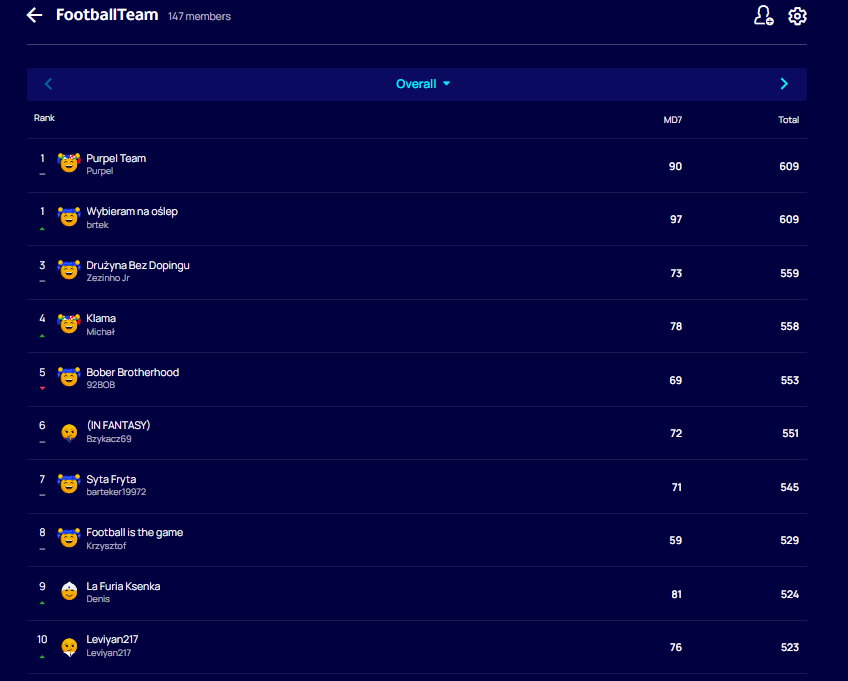
Task: Select the Purpel Team avatar emoji
Action: pyautogui.click(x=68, y=163)
